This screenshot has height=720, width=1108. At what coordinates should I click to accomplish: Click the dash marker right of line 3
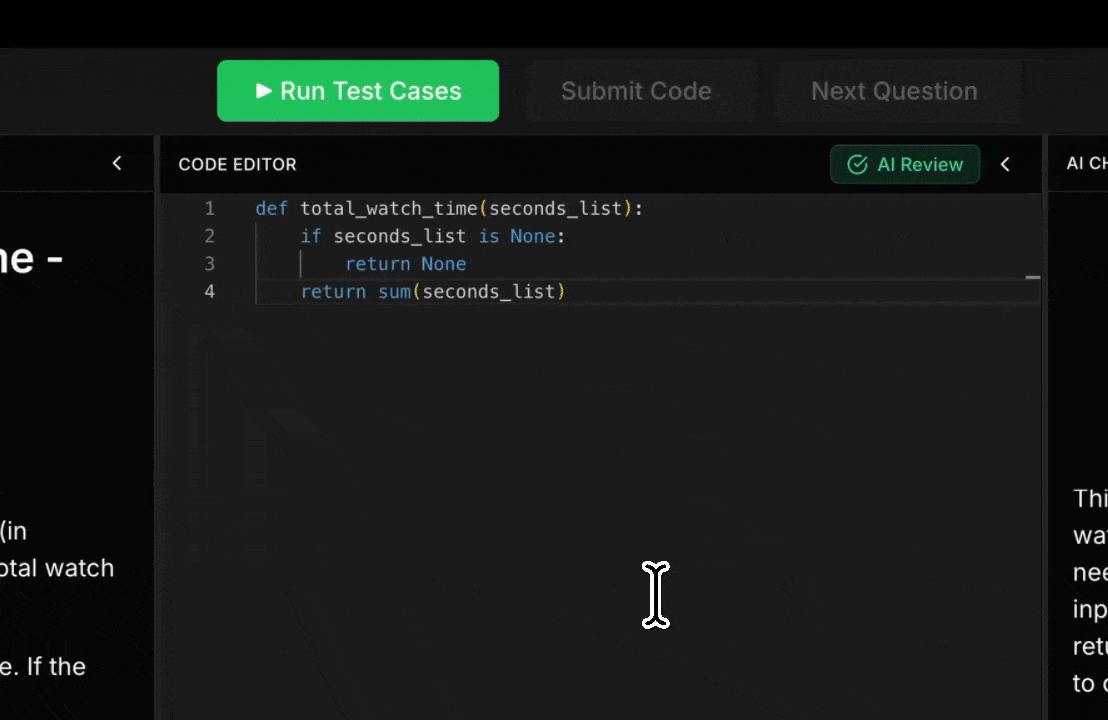(x=1033, y=278)
